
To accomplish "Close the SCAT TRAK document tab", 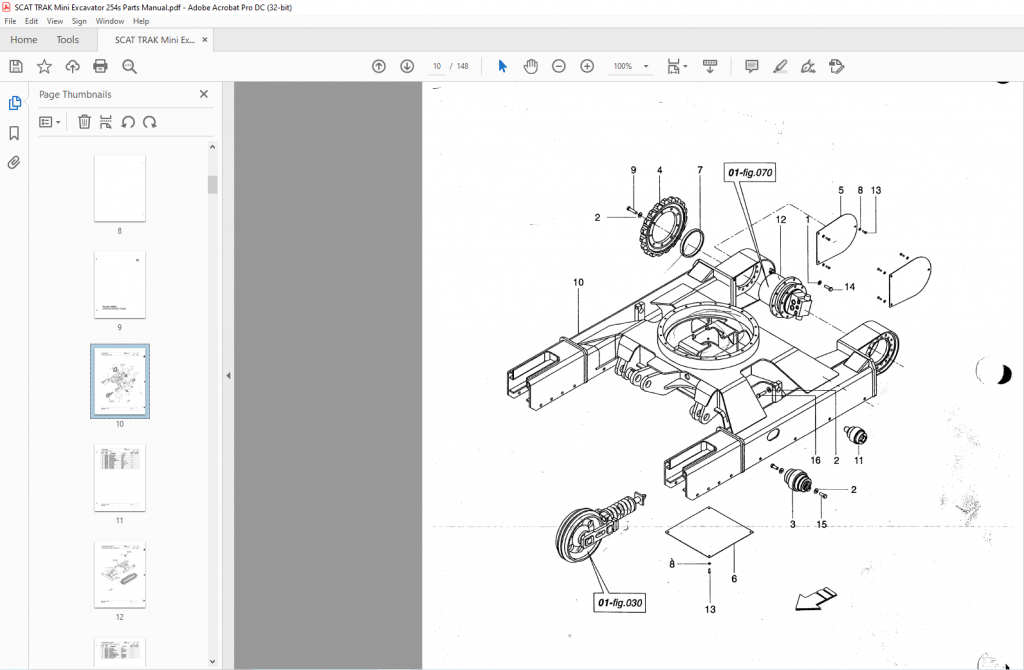I will point(204,40).
